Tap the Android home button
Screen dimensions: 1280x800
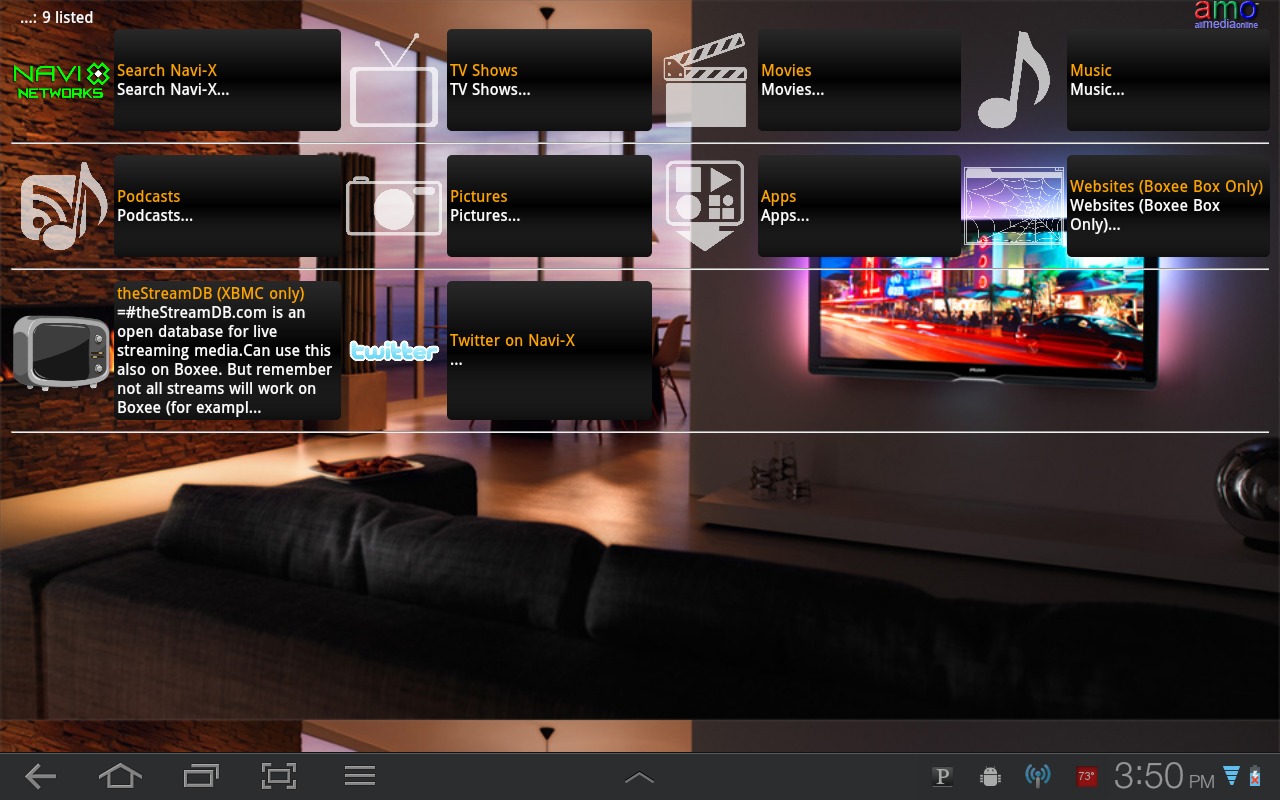point(120,776)
